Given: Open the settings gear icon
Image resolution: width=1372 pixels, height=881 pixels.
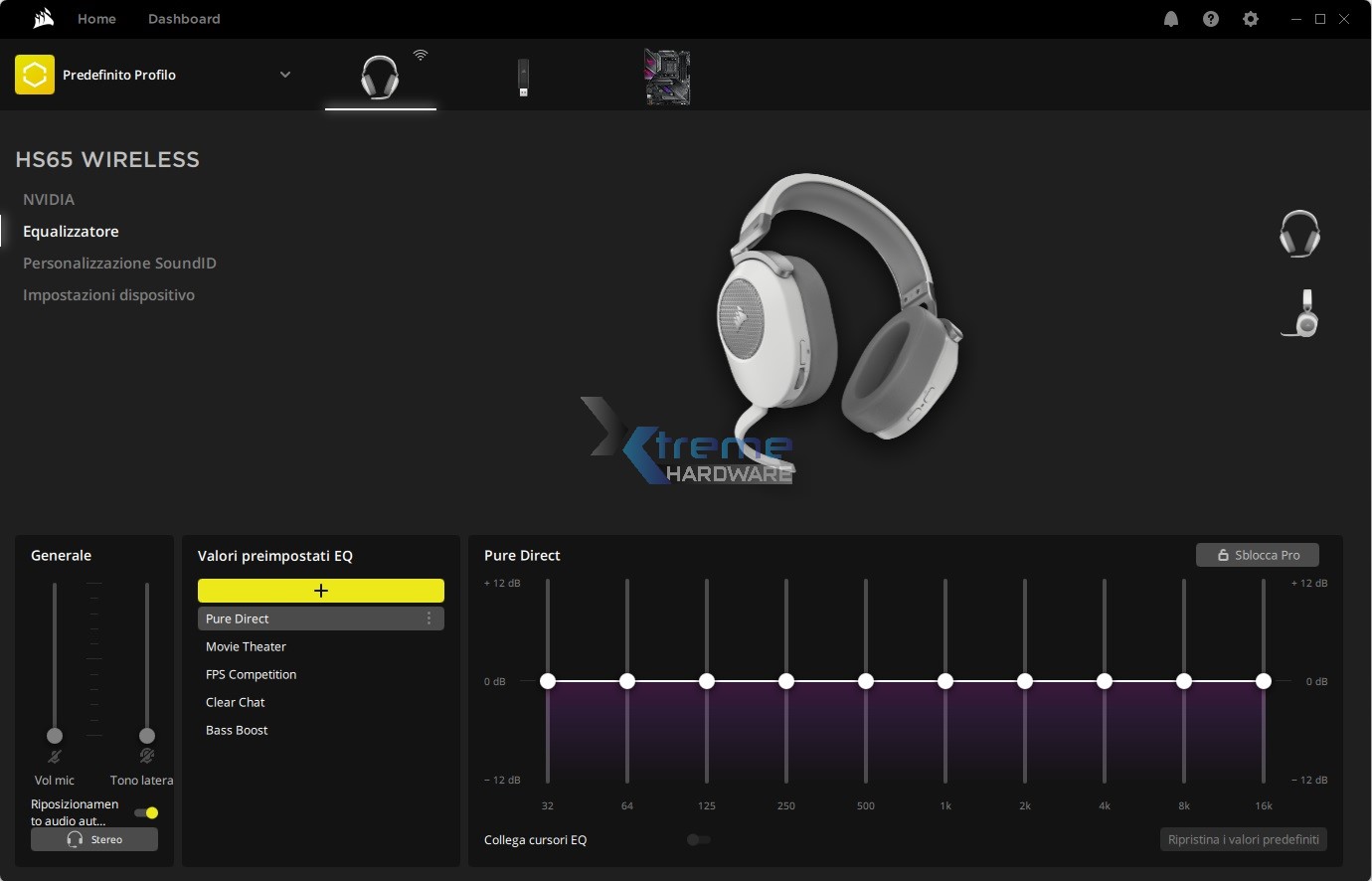Looking at the screenshot, I should [x=1251, y=19].
